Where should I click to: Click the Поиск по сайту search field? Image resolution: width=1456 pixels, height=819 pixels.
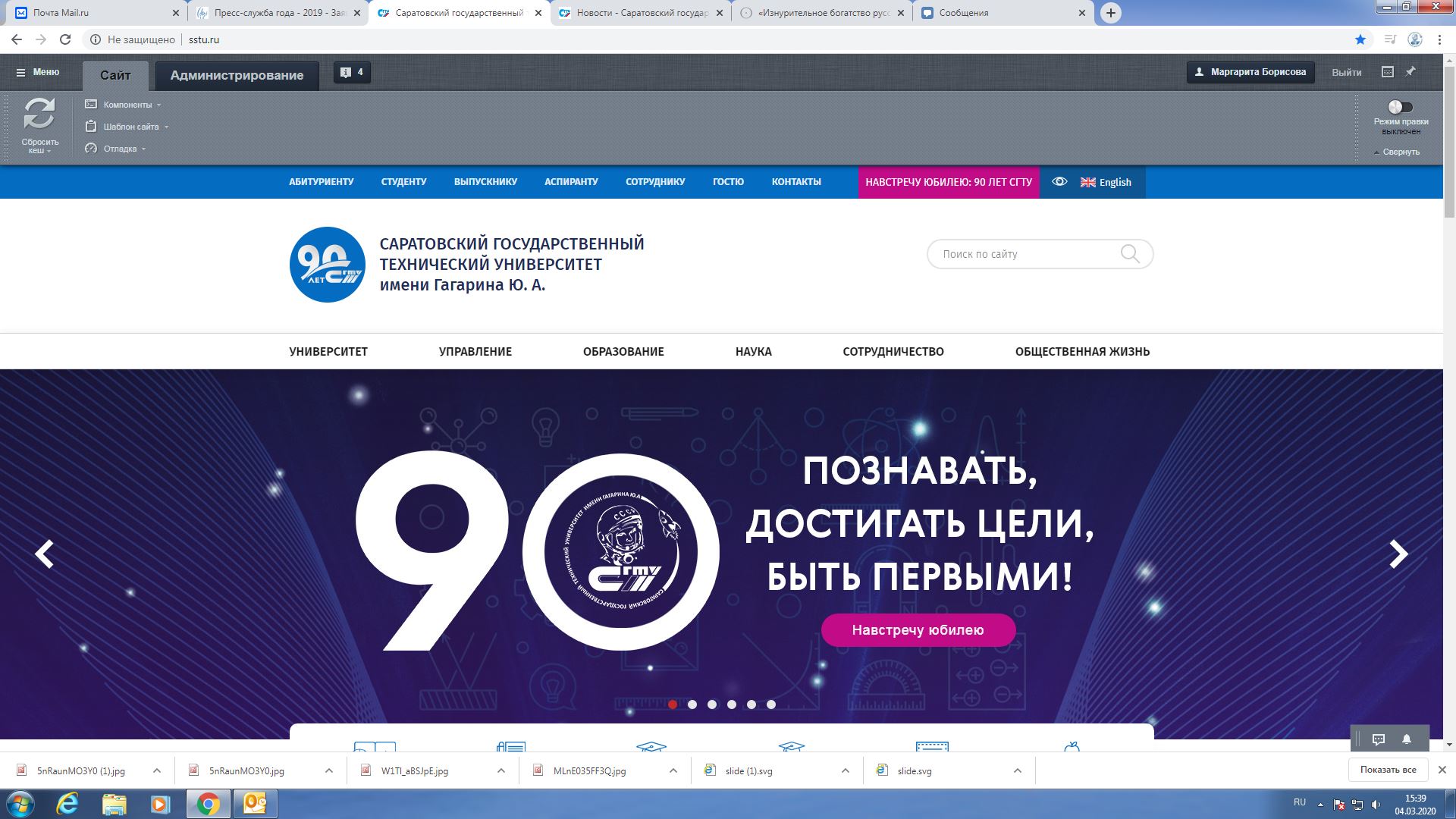click(x=1040, y=254)
